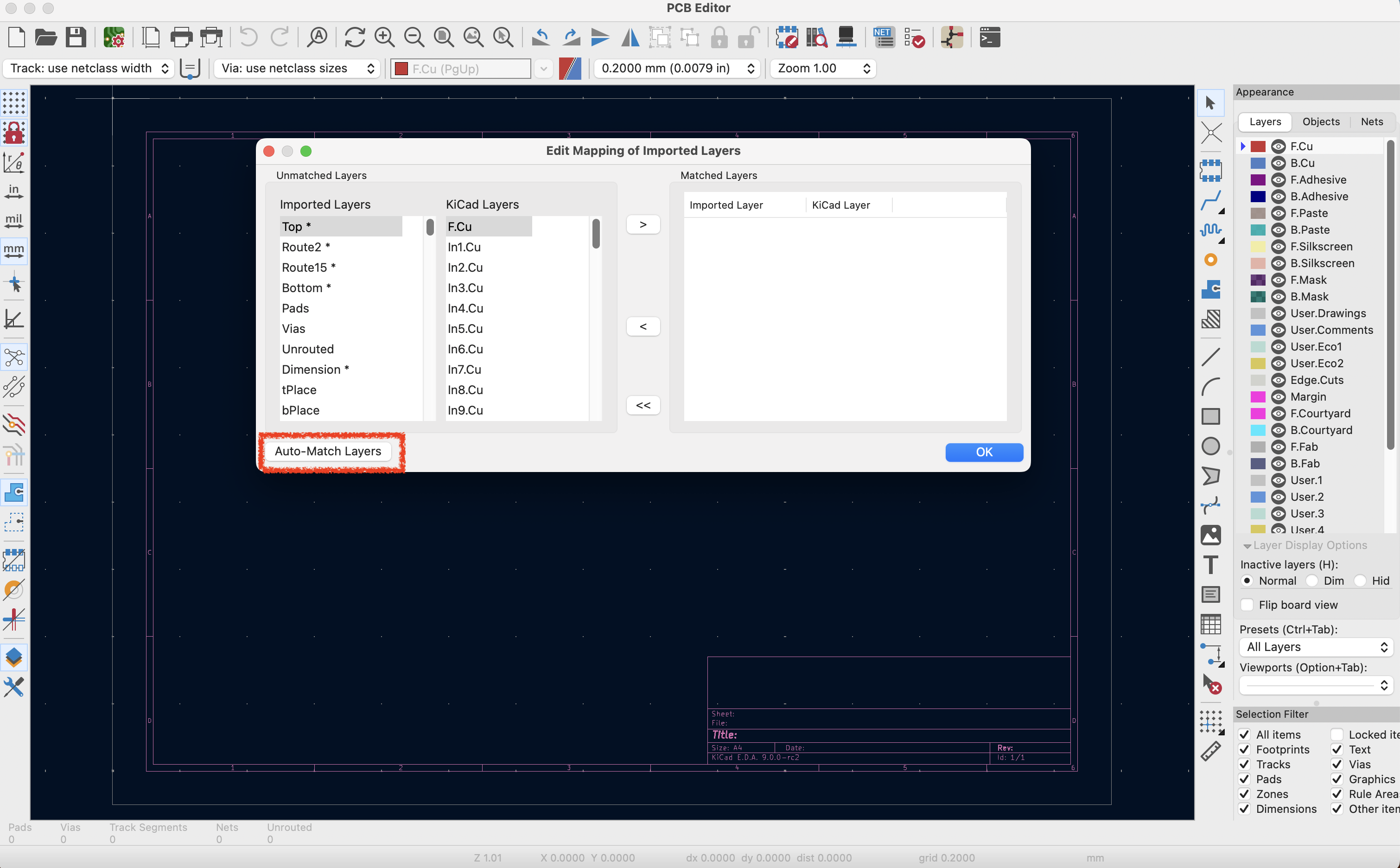Mirror selection with the flip icon
The width and height of the screenshot is (1400, 868).
tap(630, 37)
